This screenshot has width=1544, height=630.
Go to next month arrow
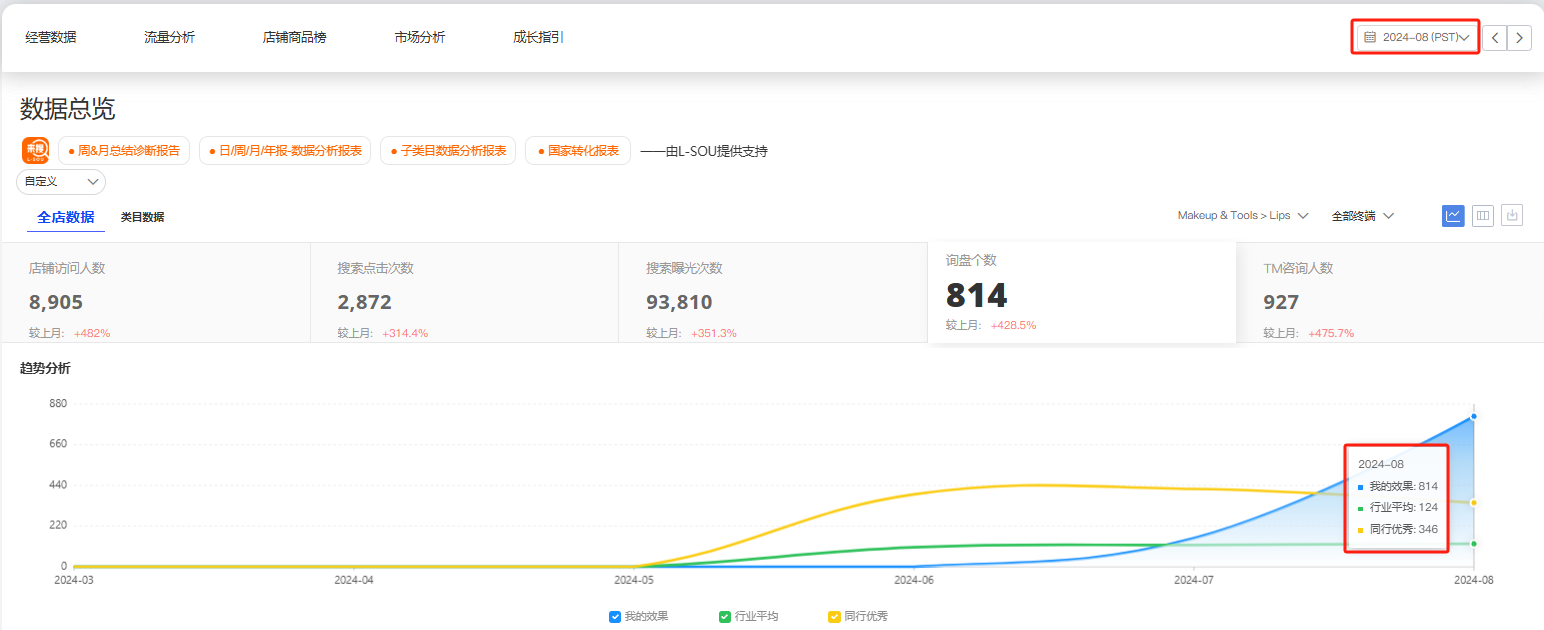coord(1519,38)
